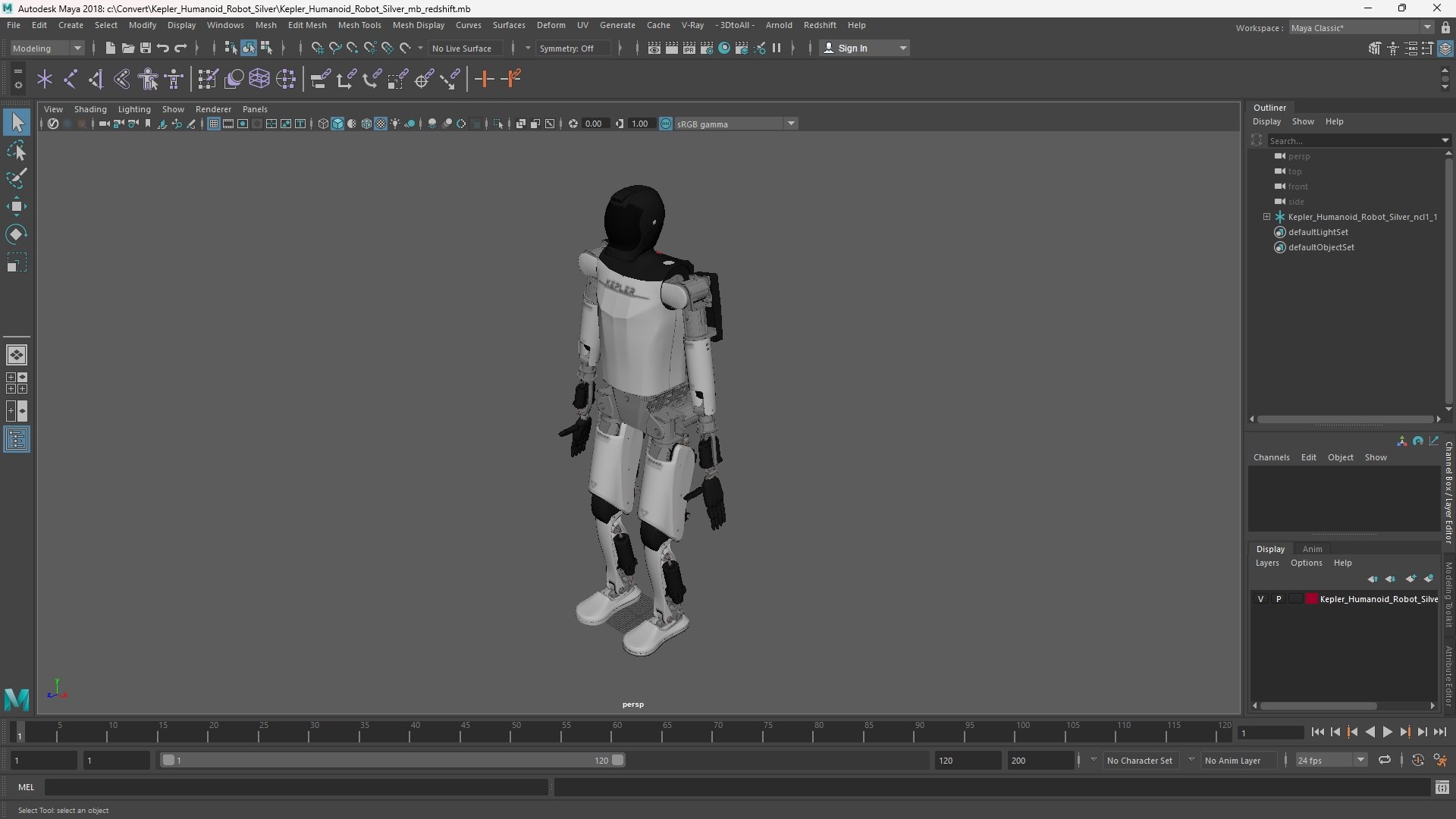The width and height of the screenshot is (1456, 819).
Task: Toggle Channel Box visibility icon at top right
Action: click(1445, 49)
